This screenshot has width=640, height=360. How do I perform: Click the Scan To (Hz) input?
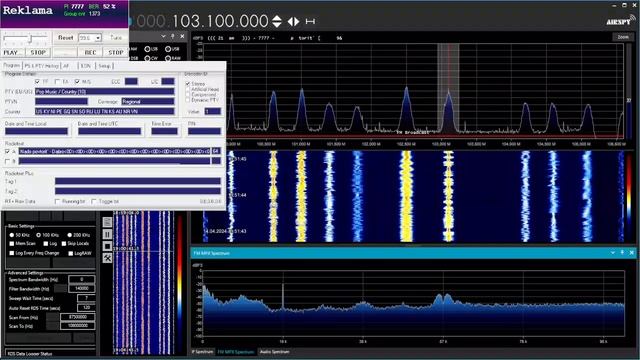point(78,326)
